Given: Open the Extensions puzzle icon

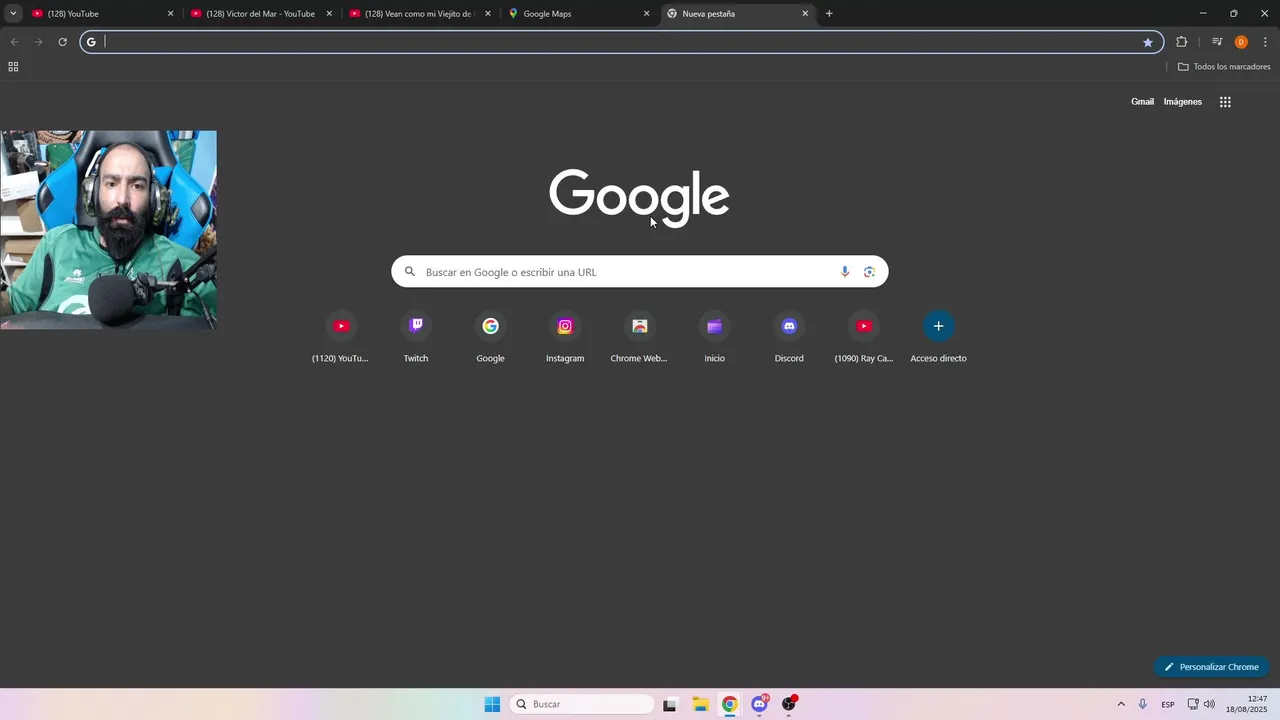Looking at the screenshot, I should [x=1181, y=42].
